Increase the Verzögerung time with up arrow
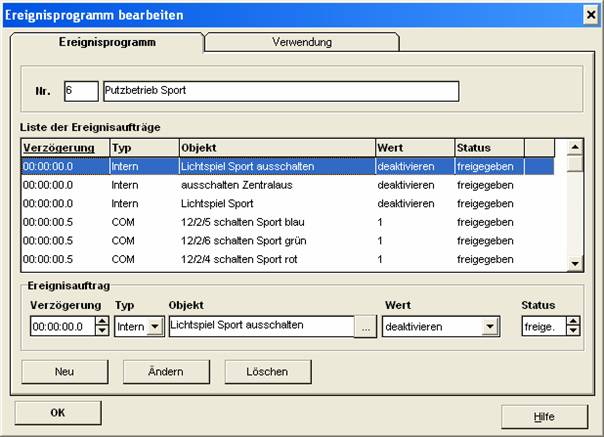 [99, 321]
